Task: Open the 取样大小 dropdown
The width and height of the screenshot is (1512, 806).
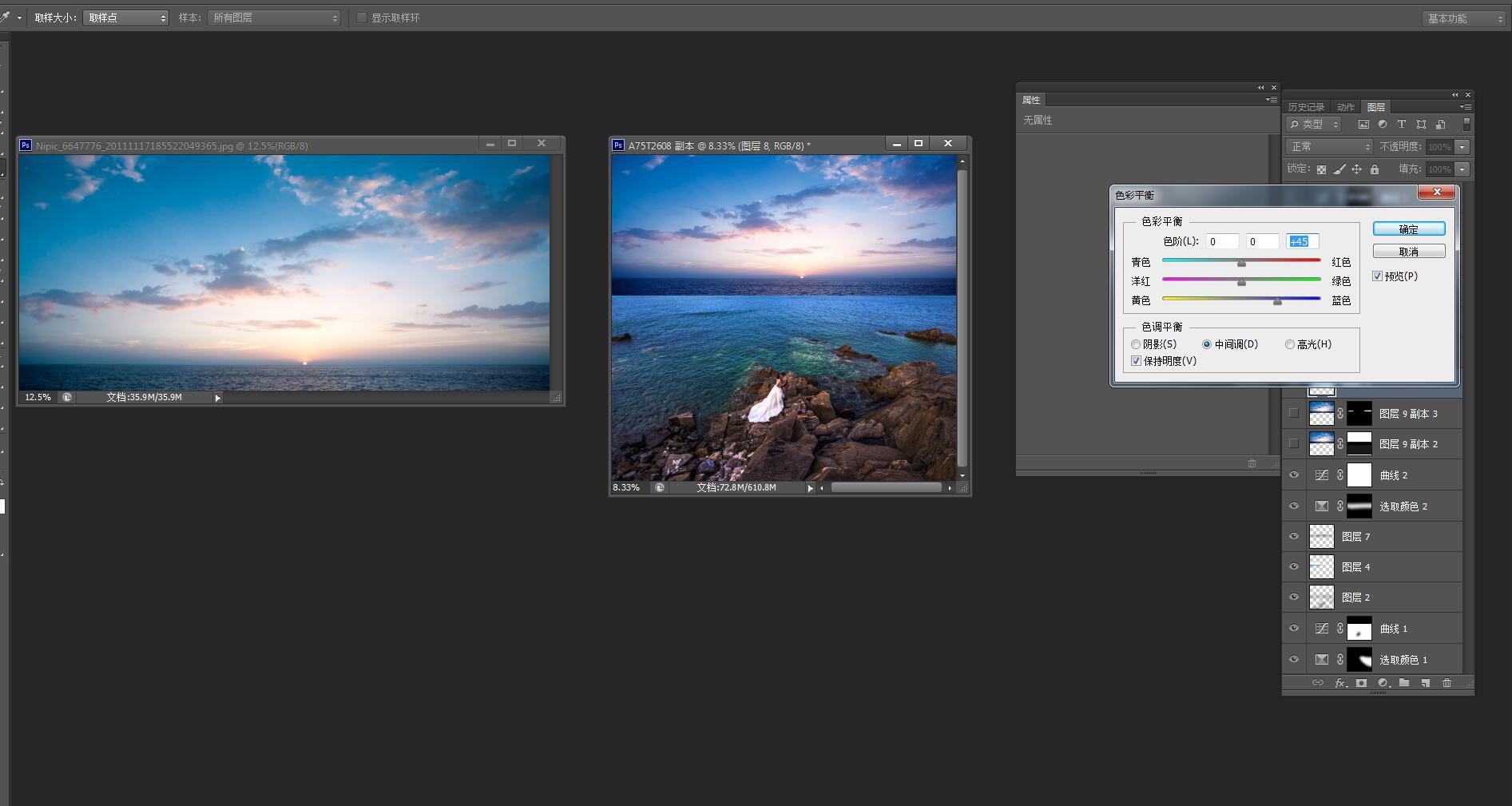Action: click(x=125, y=18)
